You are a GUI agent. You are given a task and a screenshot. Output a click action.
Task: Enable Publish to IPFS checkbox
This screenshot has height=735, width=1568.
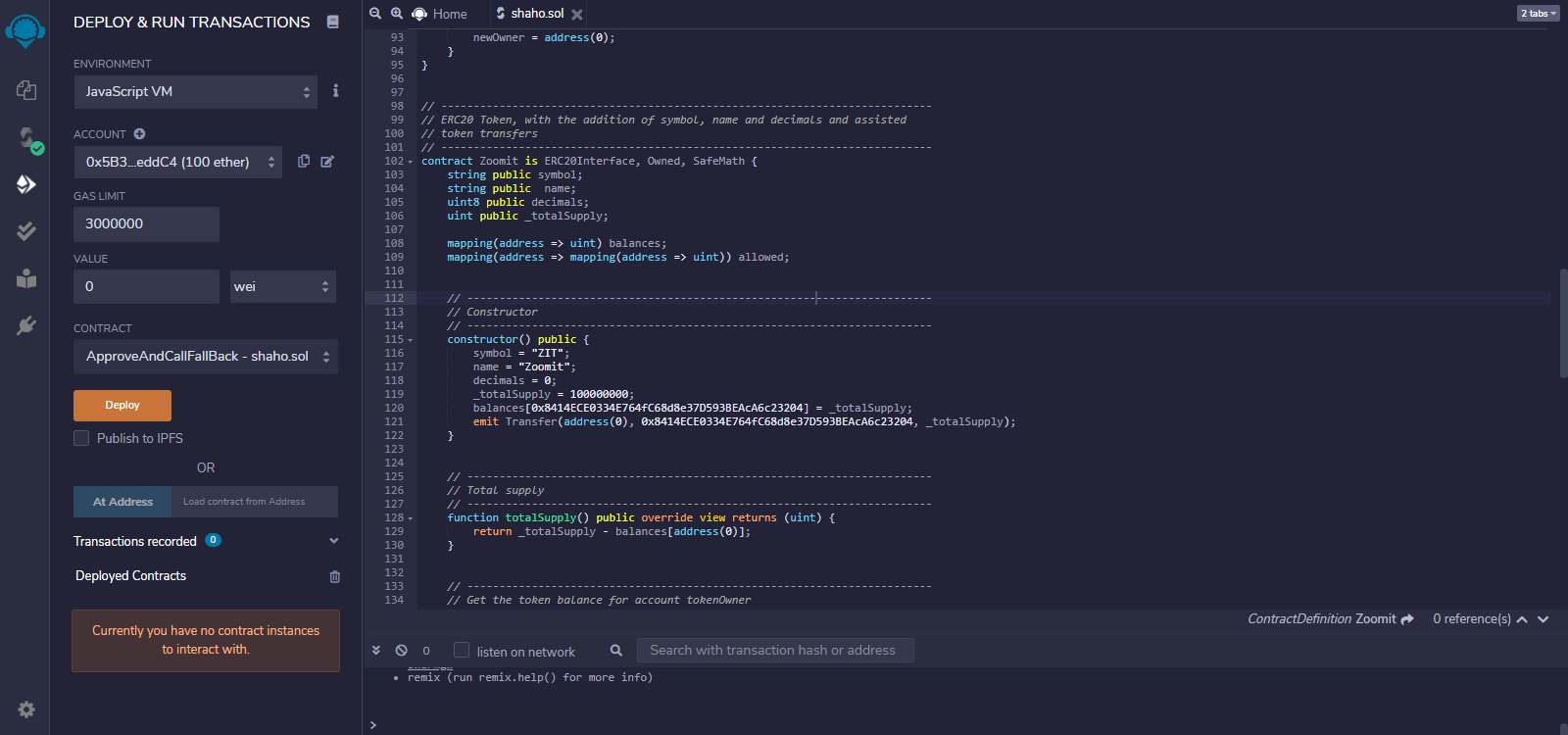click(81, 438)
